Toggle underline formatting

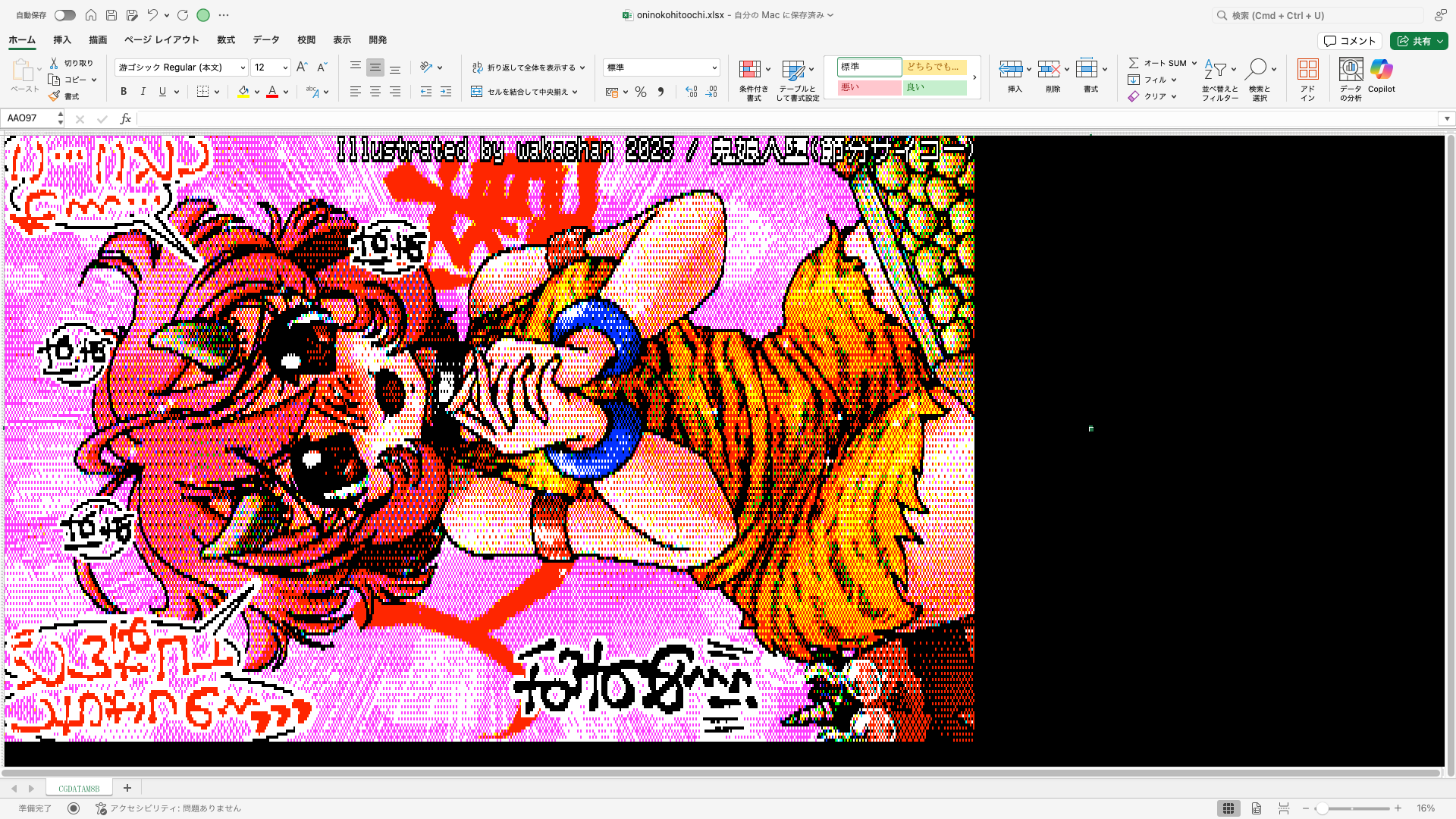click(162, 92)
